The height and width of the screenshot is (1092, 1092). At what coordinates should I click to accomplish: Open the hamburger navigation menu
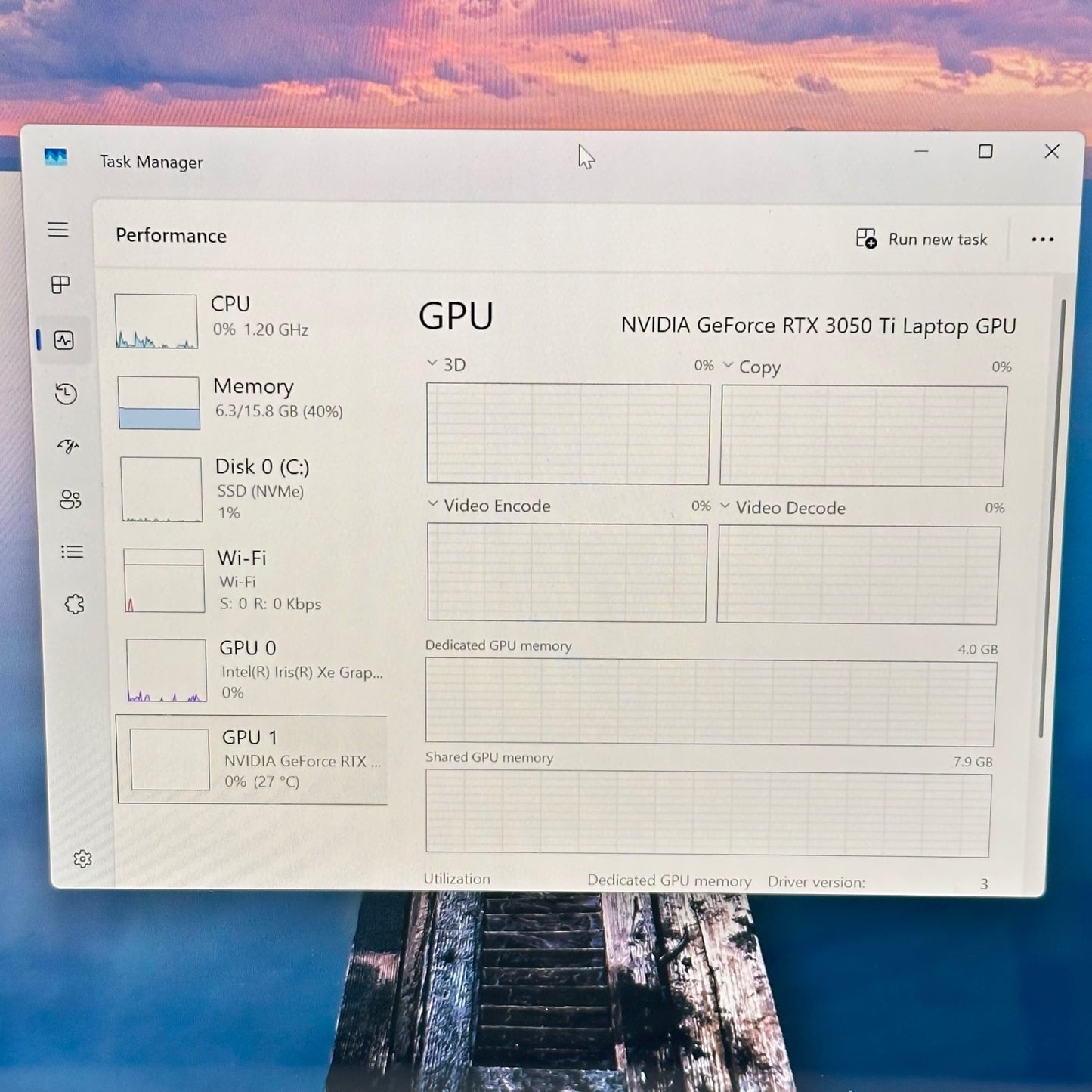point(58,230)
